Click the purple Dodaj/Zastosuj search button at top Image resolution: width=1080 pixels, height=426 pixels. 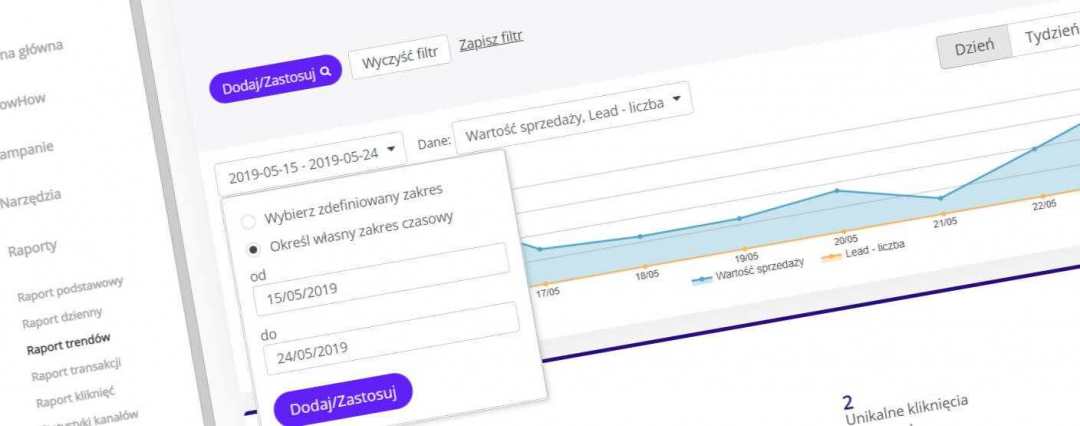(275, 76)
